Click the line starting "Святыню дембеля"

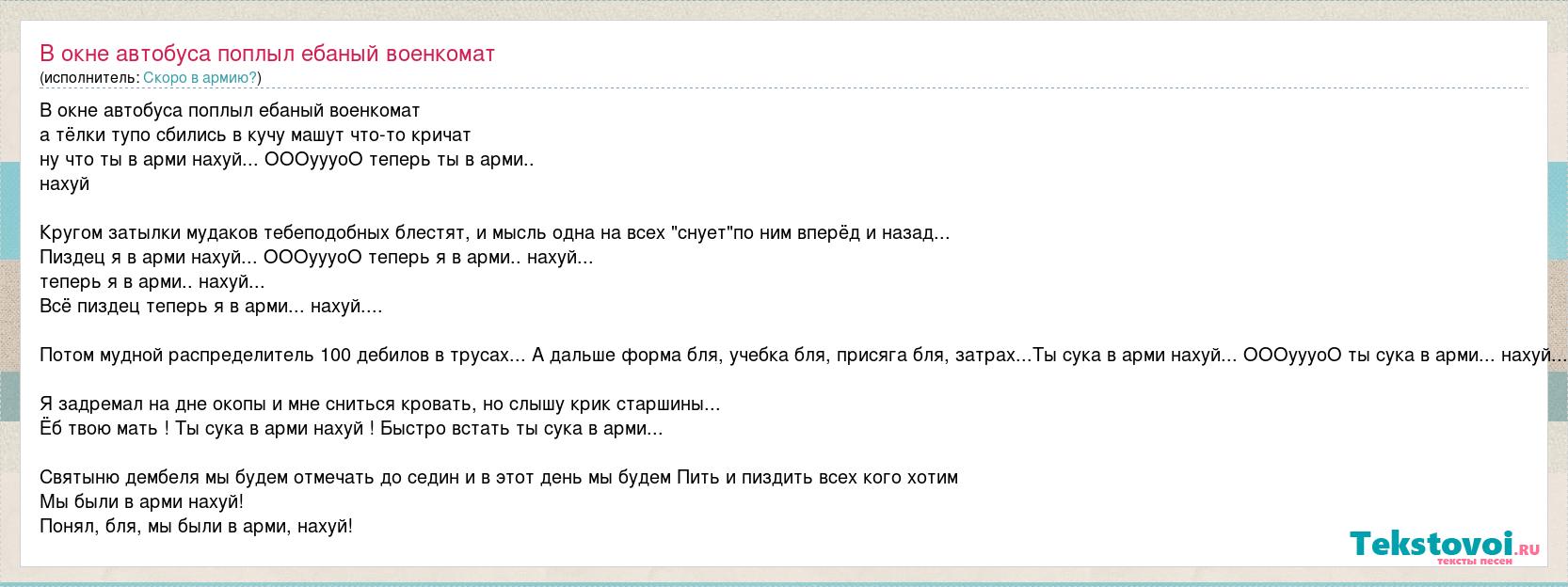click(x=499, y=477)
